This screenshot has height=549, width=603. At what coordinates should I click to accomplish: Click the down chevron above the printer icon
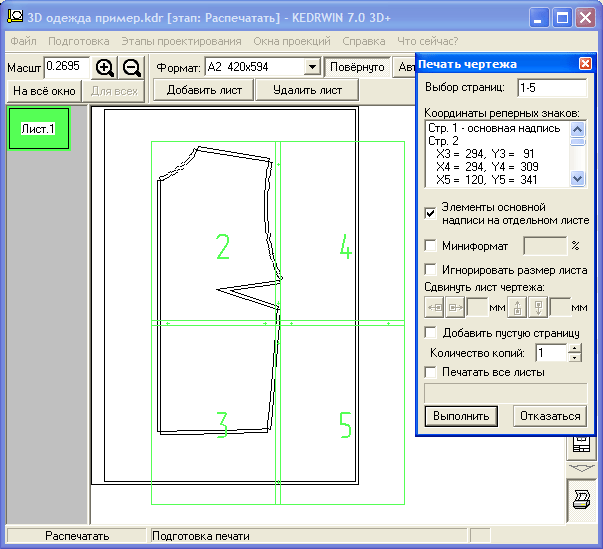581,468
